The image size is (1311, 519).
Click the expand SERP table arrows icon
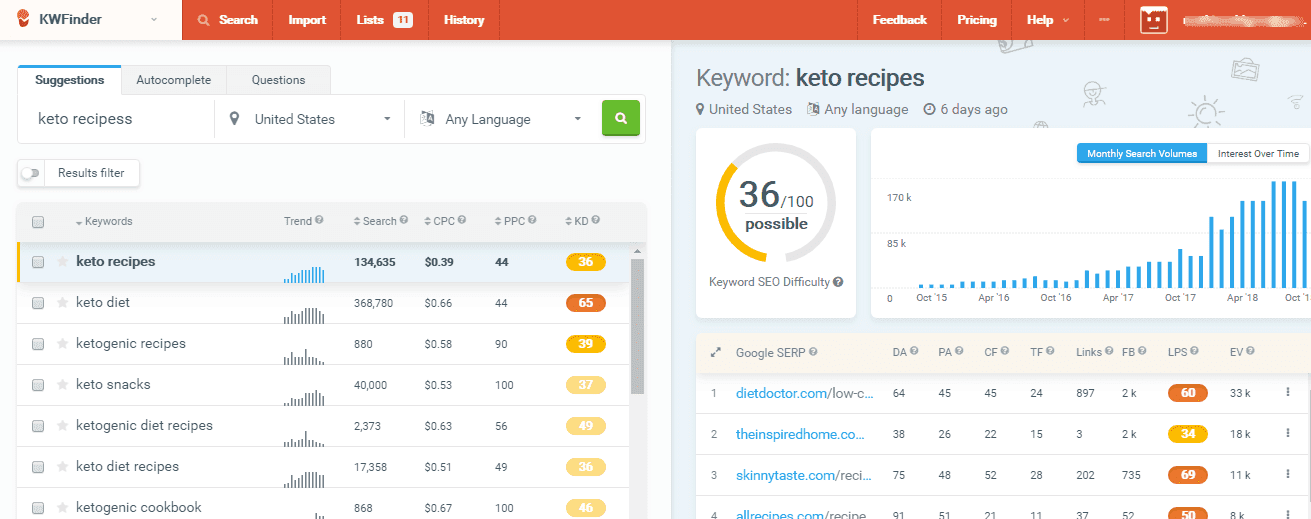(x=715, y=353)
